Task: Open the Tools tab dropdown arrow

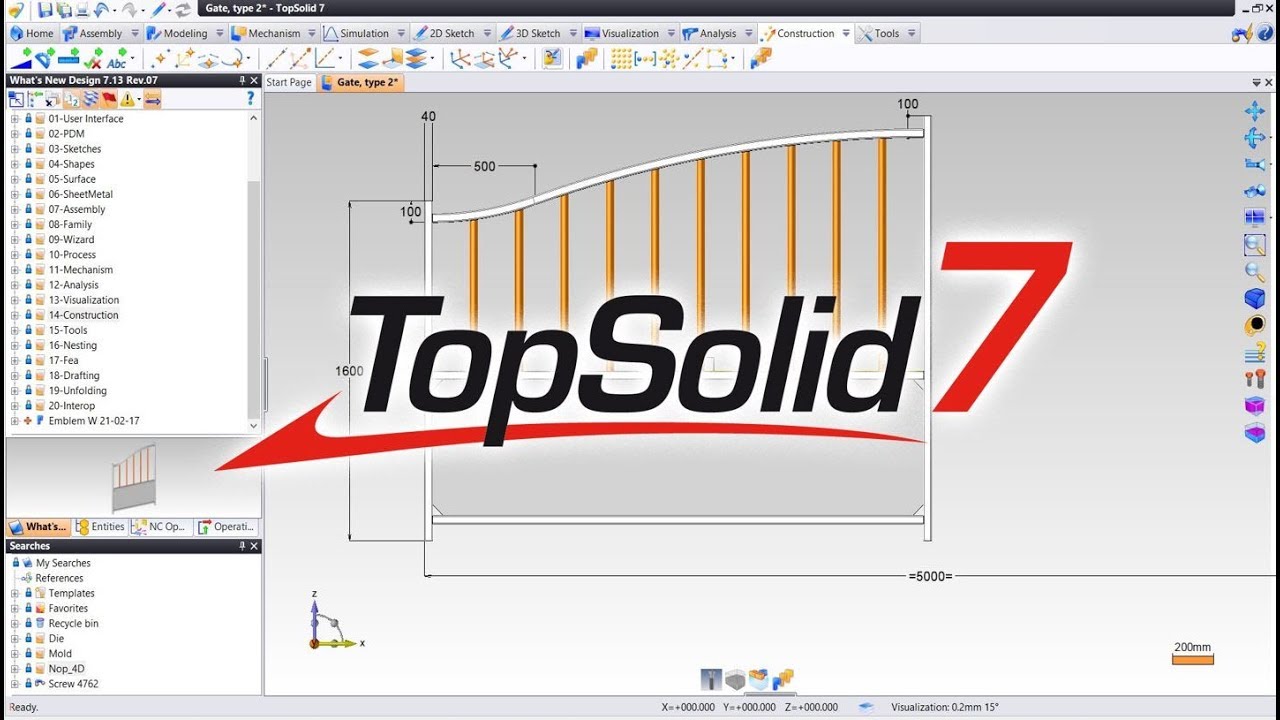Action: point(910,34)
